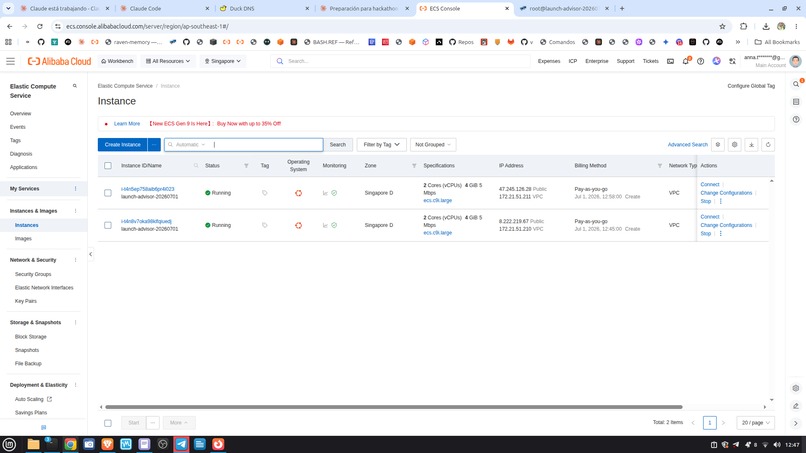The height and width of the screenshot is (453, 806).
Task: Expand the Start button extra options
Action: (153, 423)
